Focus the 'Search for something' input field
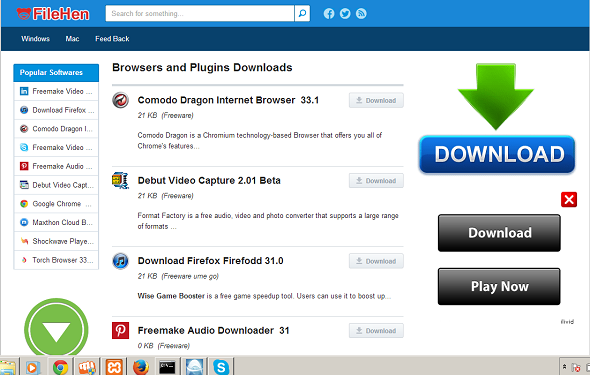 pos(200,14)
